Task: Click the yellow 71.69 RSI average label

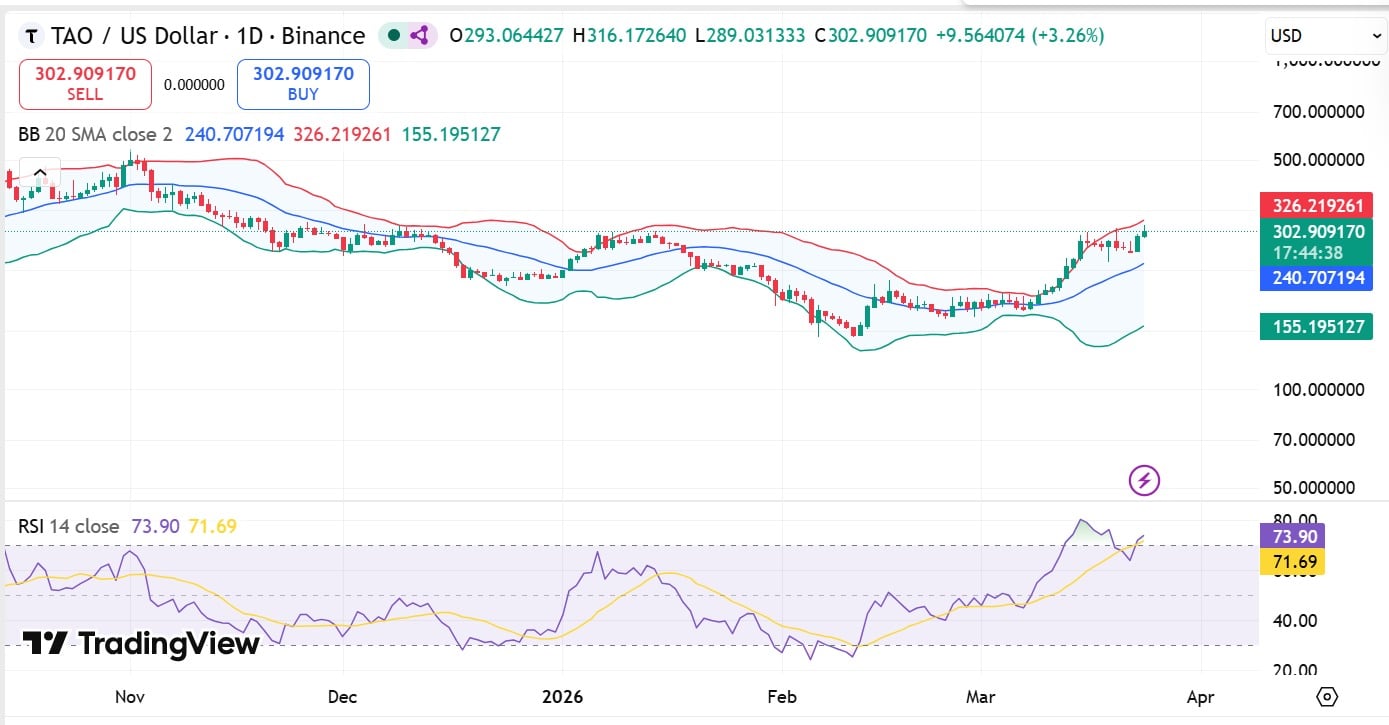Action: tap(1295, 562)
